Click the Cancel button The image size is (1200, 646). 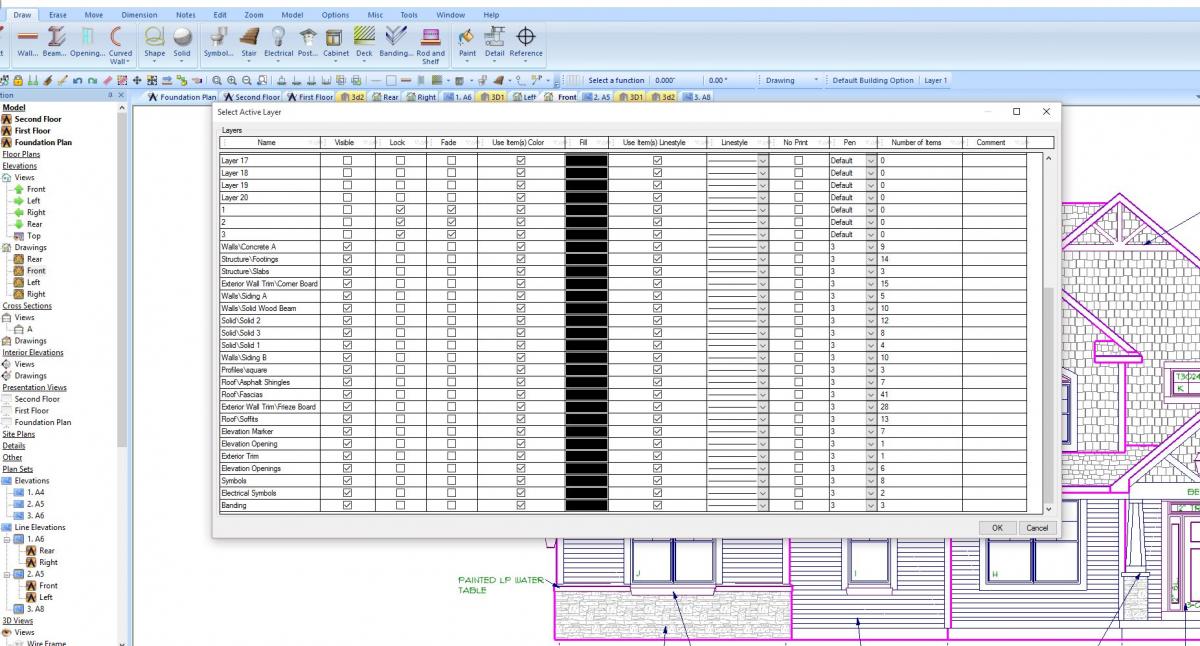pyautogui.click(x=1037, y=527)
